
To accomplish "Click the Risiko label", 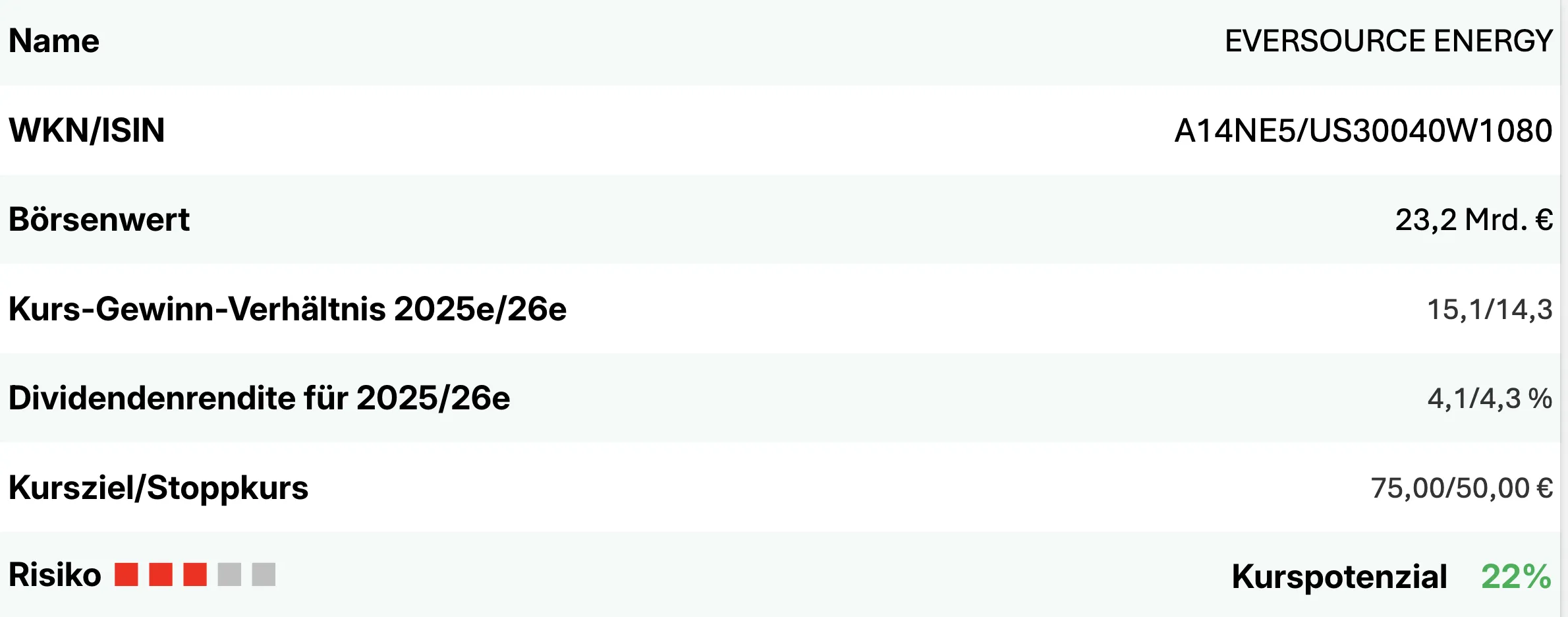I will (x=55, y=575).
